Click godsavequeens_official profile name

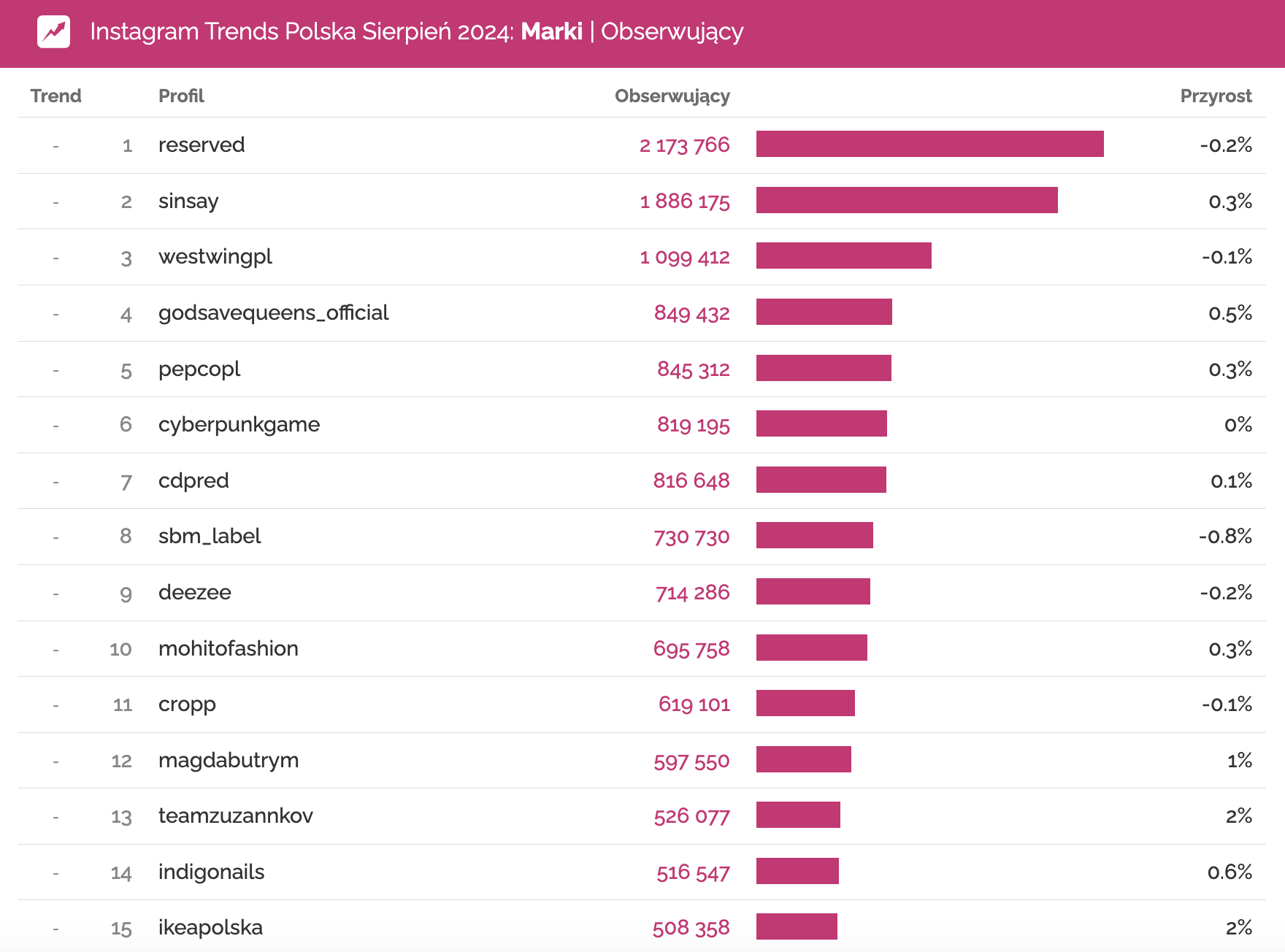tap(273, 313)
